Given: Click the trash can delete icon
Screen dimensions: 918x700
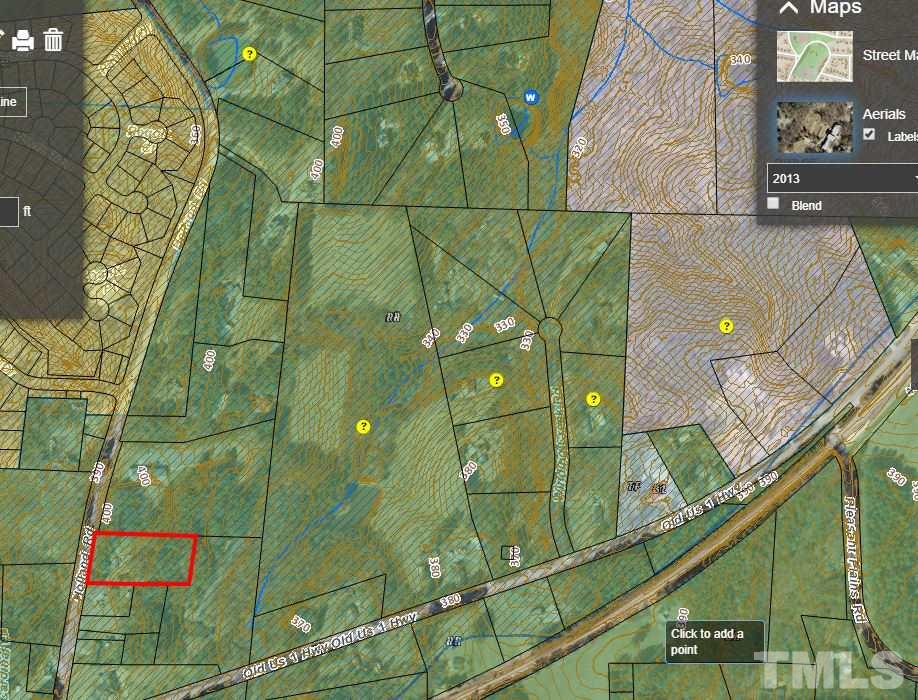Looking at the screenshot, I should point(53,40).
